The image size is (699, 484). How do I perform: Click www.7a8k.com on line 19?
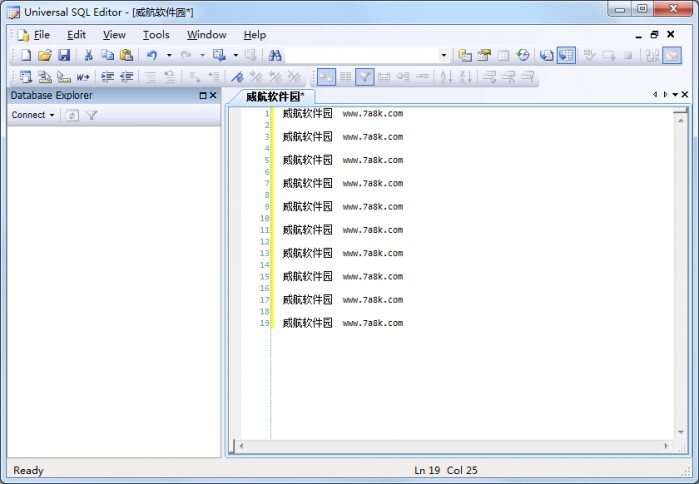373,323
